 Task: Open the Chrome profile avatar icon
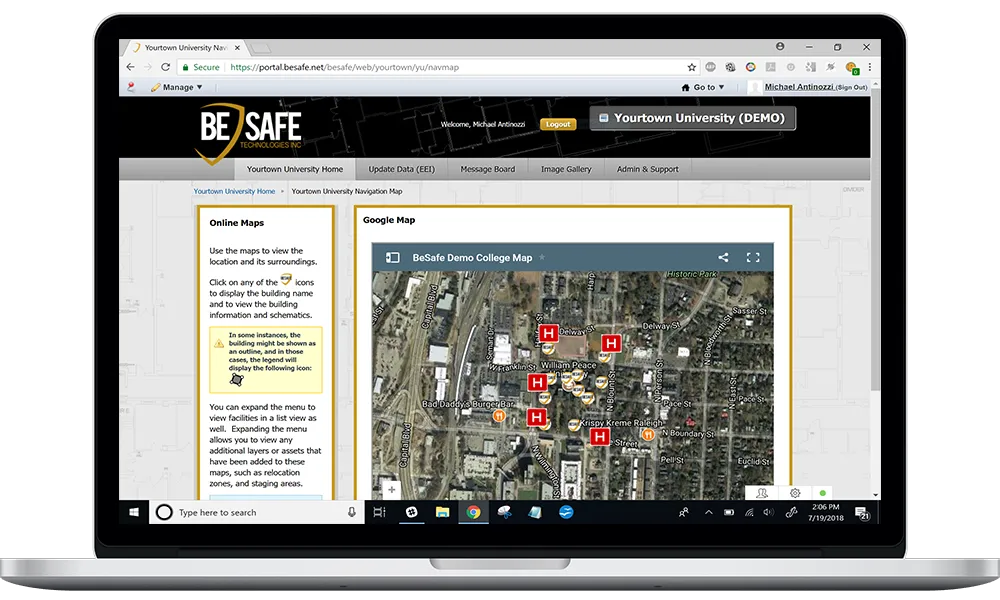780,47
